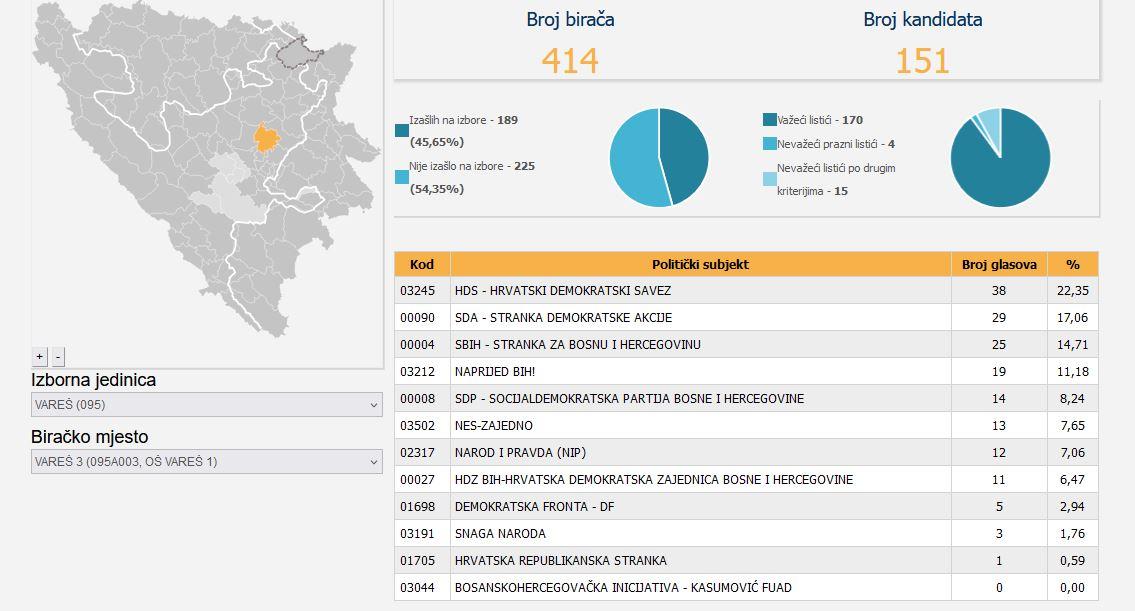Image resolution: width=1135 pixels, height=611 pixels.
Task: Click the vote count 38 for HDS
Action: pyautogui.click(x=999, y=290)
